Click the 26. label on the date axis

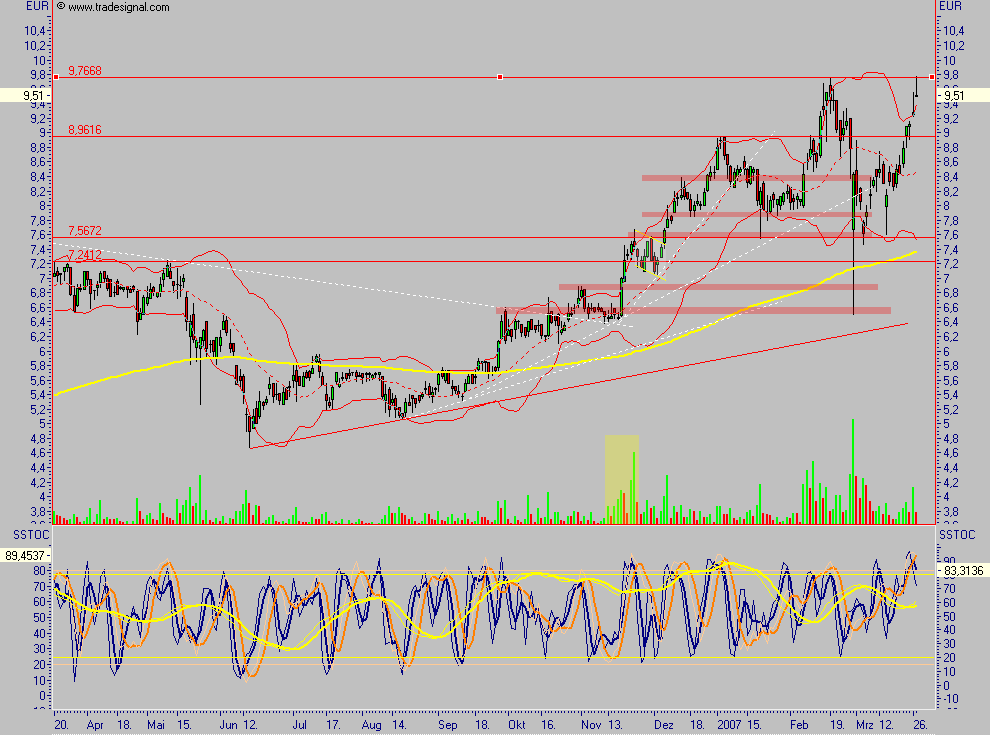point(921,725)
